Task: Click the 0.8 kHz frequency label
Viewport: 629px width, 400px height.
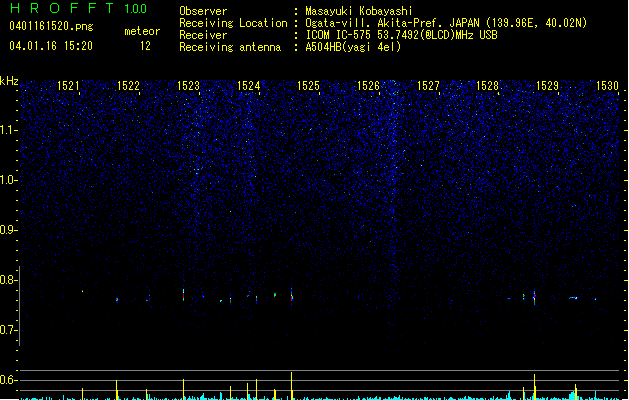Action: [x=9, y=280]
